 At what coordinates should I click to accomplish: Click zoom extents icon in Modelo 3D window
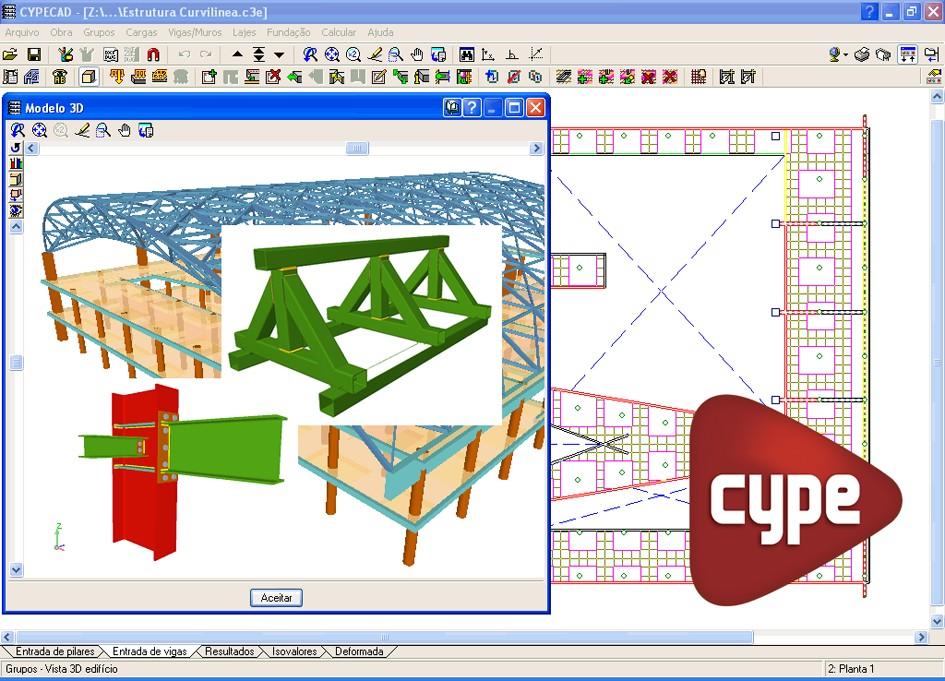tap(39, 130)
